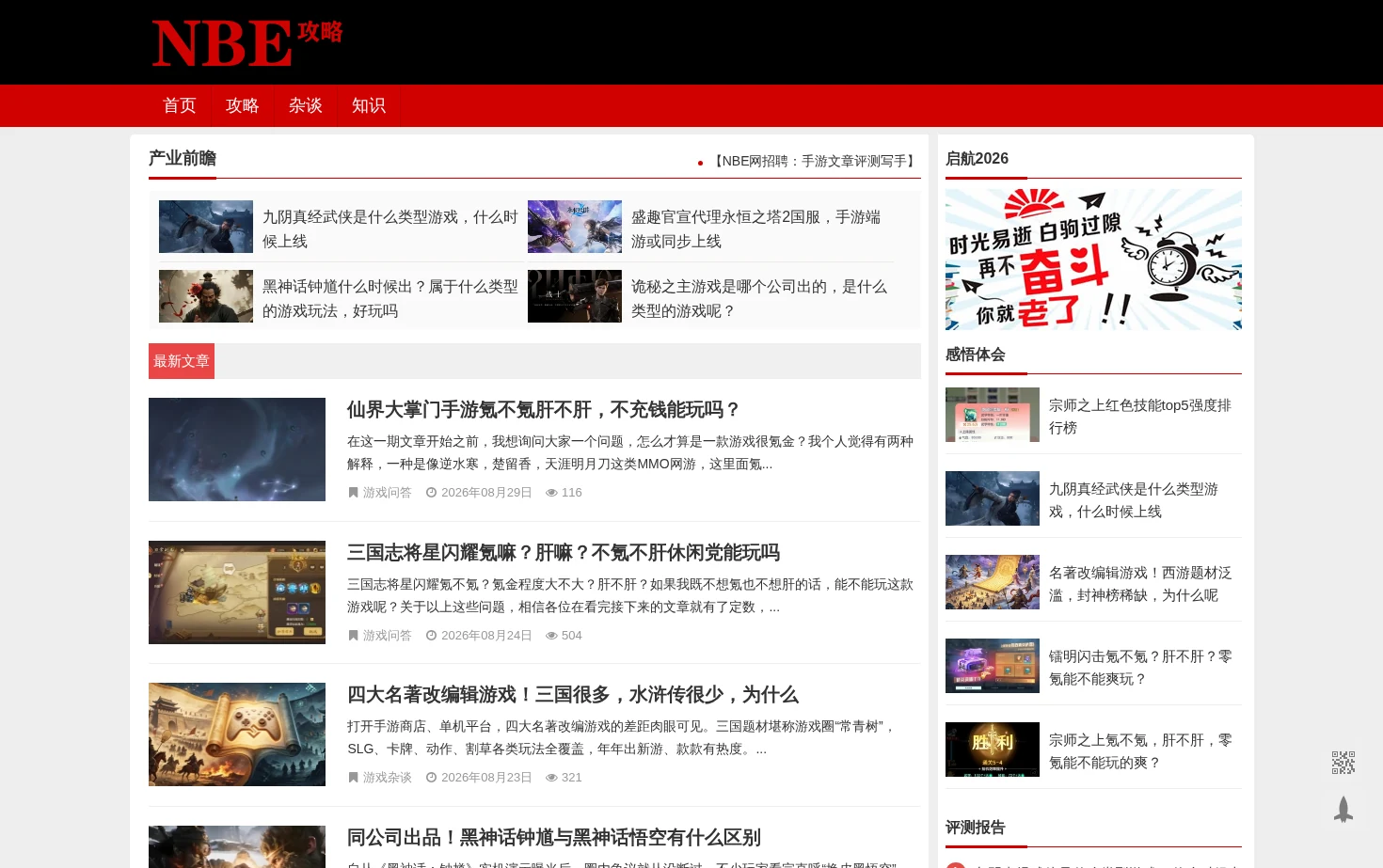Click the rocket back-to-top icon

(1343, 810)
